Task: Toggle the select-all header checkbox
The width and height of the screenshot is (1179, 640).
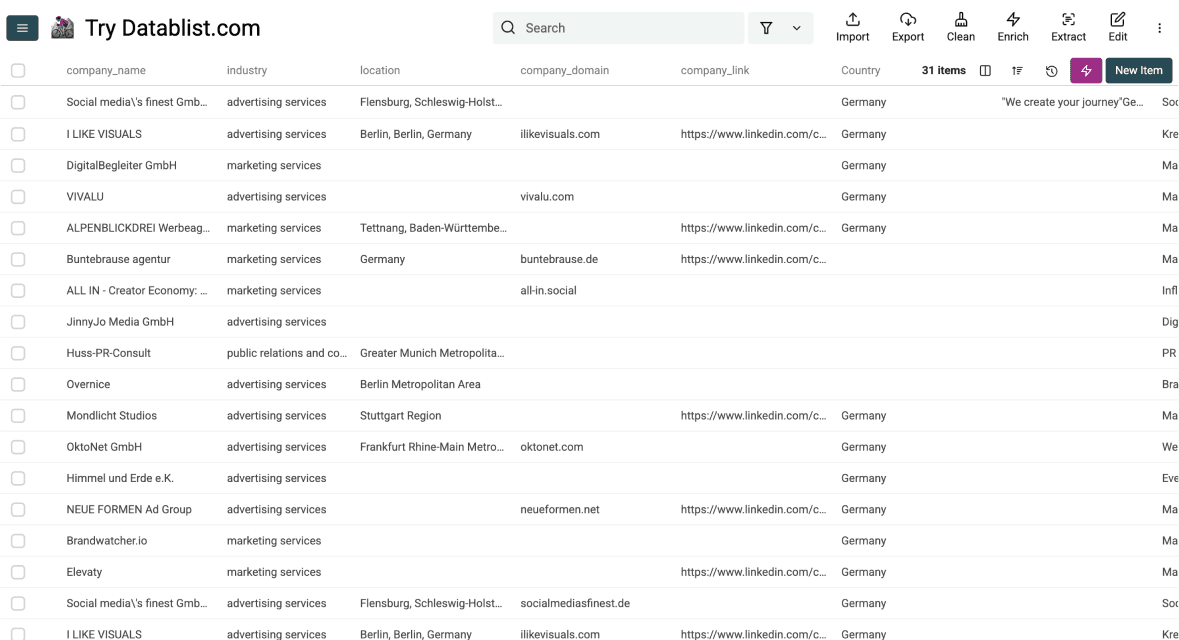Action: (x=18, y=71)
